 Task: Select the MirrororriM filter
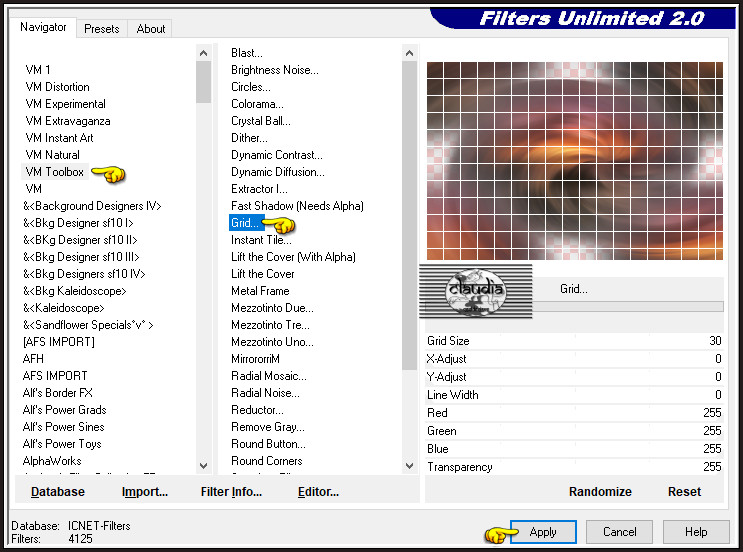click(255, 359)
